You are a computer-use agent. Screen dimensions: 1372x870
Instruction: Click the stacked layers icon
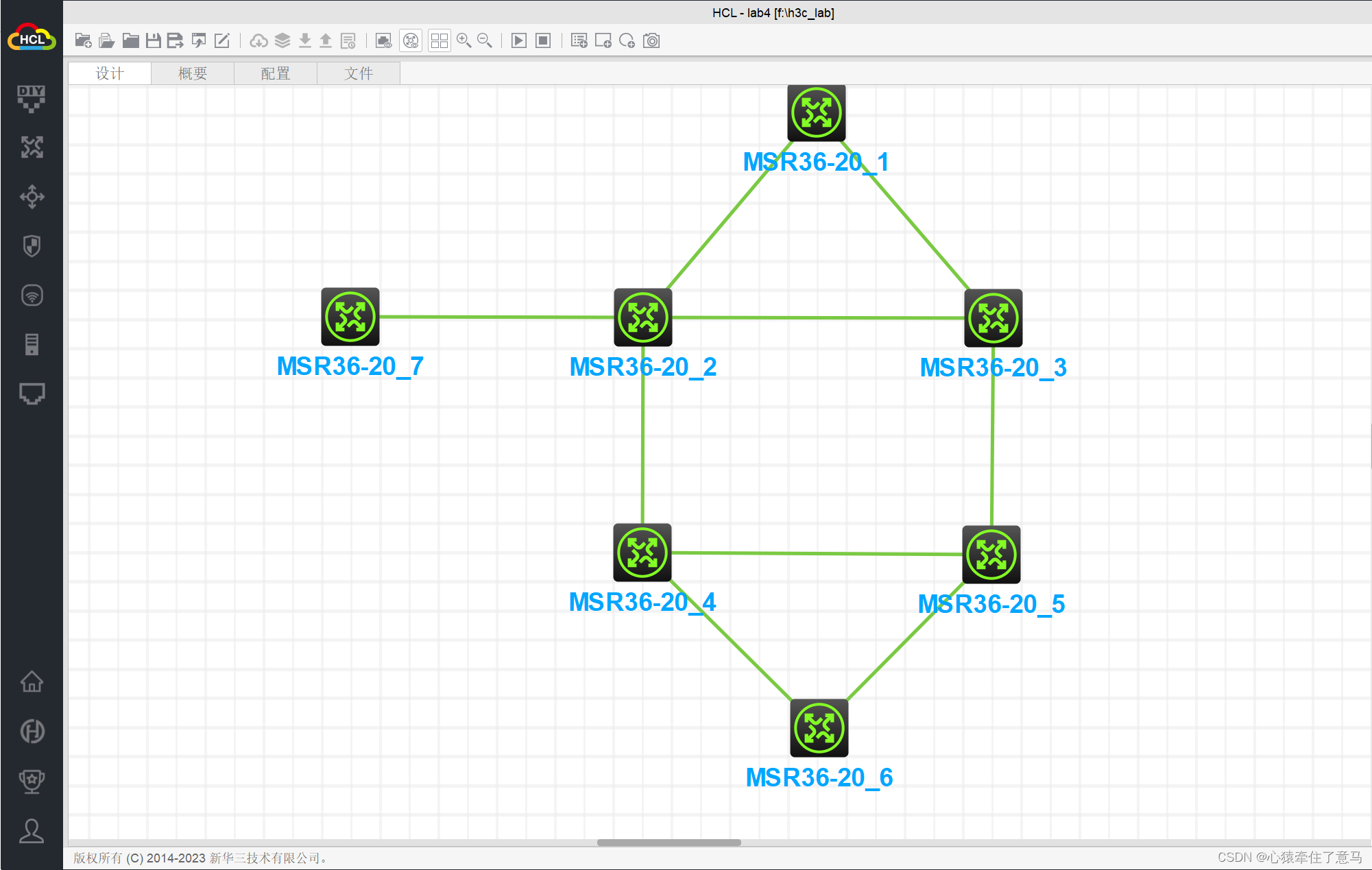(x=282, y=40)
